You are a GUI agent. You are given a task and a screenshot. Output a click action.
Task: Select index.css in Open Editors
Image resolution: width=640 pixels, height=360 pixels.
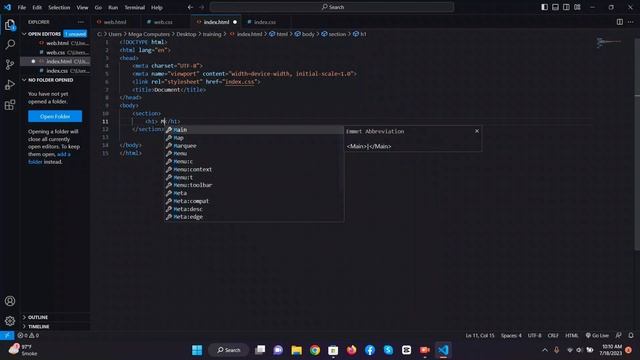coord(55,71)
